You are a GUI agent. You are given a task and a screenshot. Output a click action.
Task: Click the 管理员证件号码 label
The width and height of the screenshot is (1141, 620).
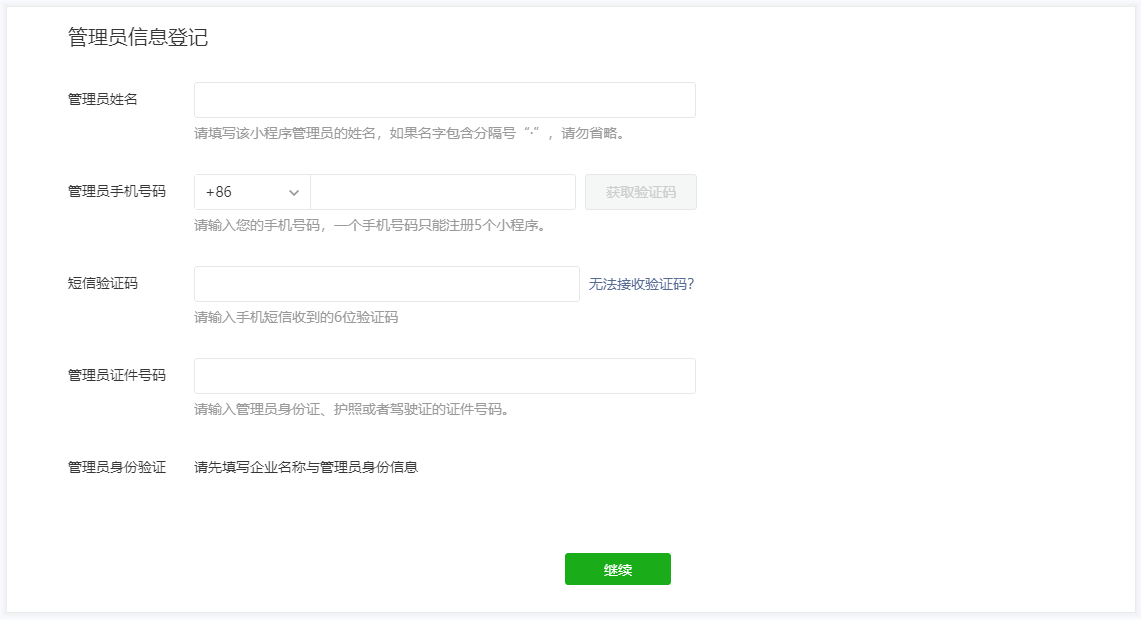click(117, 375)
